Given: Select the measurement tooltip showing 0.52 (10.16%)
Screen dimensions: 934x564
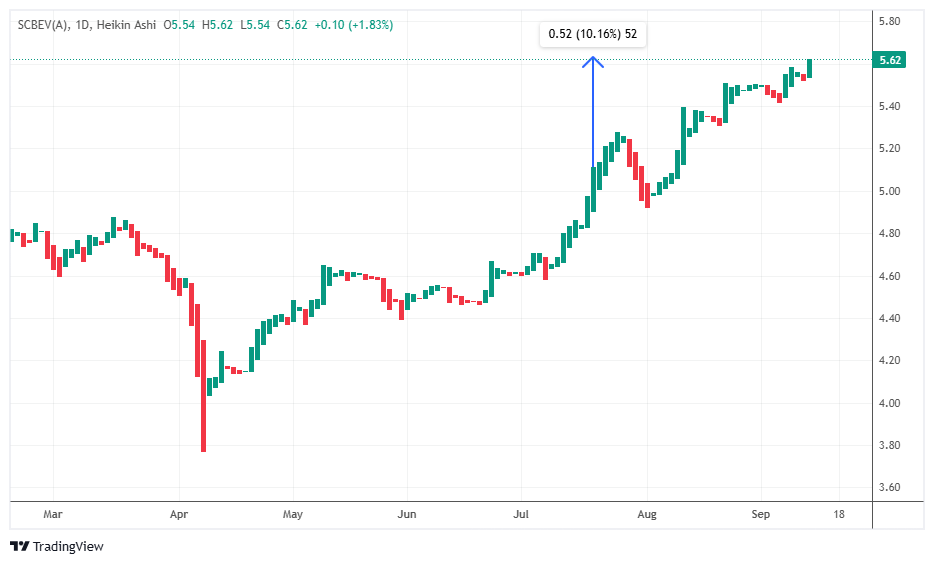Looking at the screenshot, I should [593, 34].
